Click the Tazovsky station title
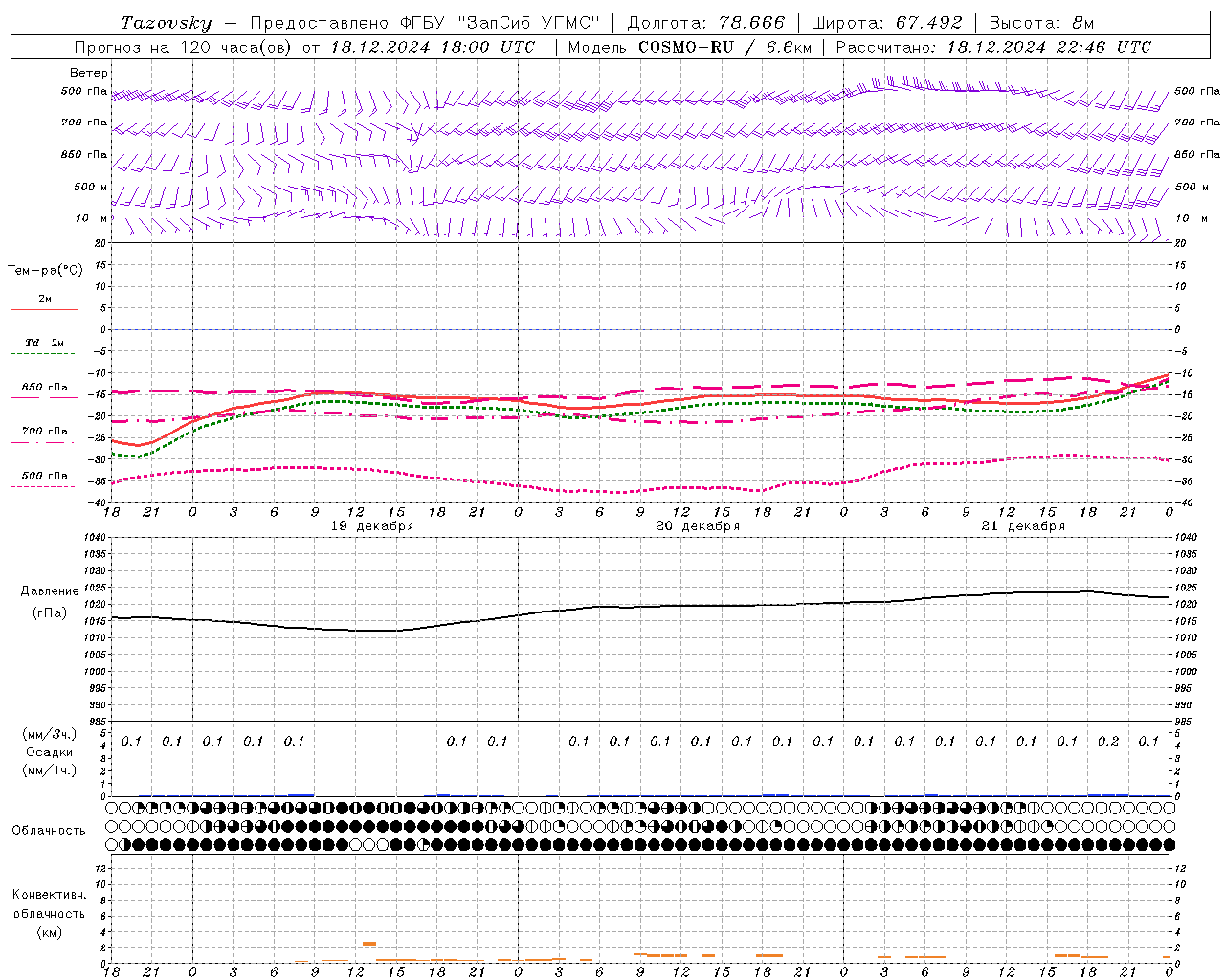 point(167,23)
